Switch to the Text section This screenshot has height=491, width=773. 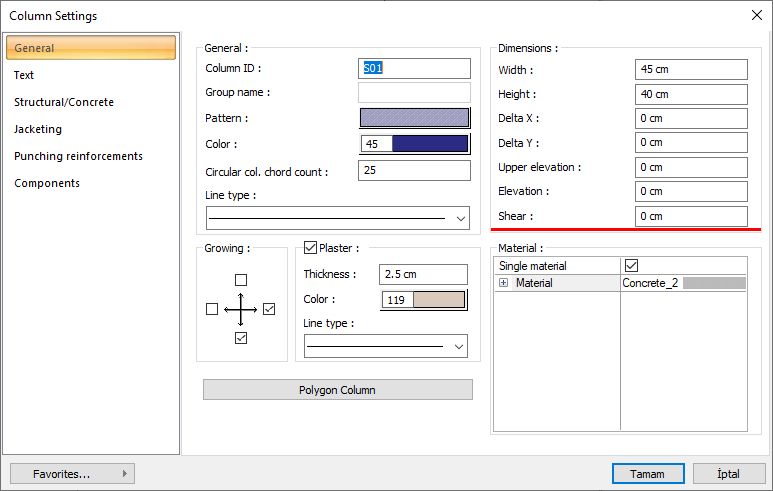click(x=24, y=75)
